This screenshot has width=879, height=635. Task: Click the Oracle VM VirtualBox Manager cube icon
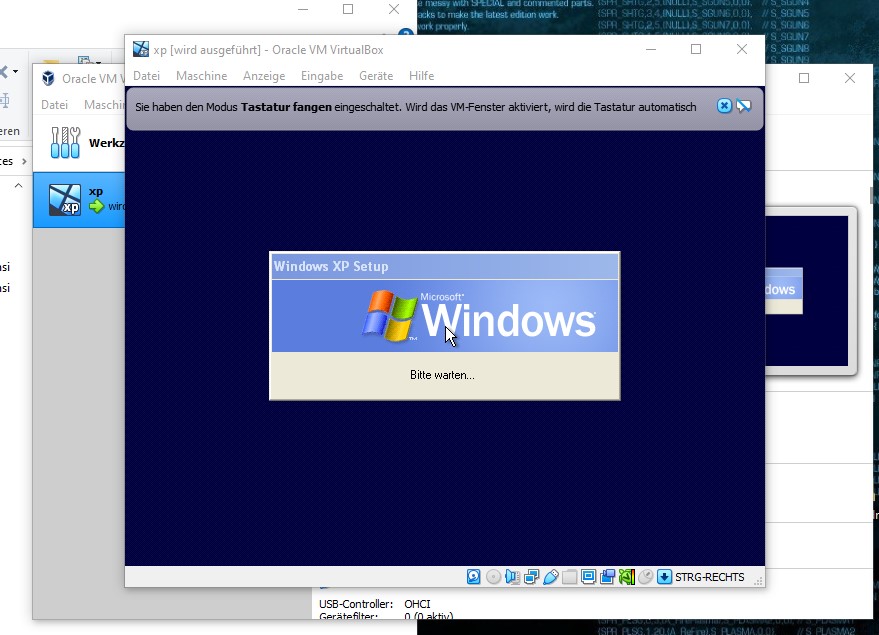click(49, 78)
